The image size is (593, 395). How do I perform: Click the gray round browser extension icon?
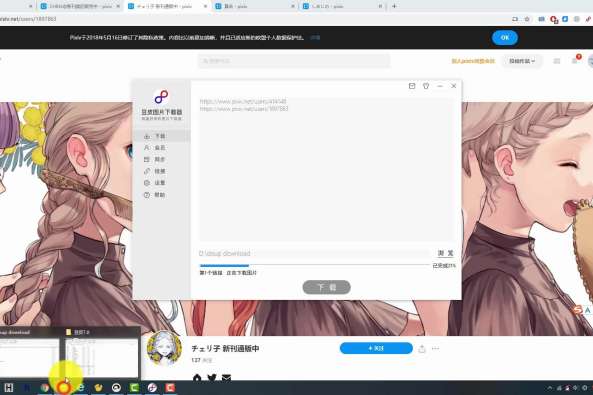coord(577,19)
